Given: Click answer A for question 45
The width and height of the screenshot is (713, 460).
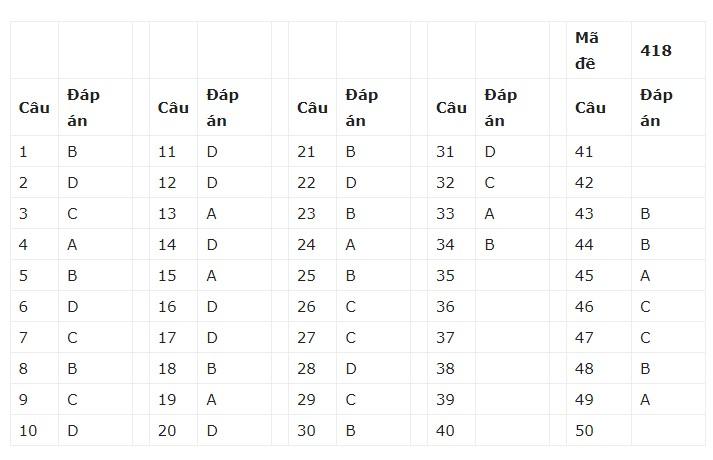Looking at the screenshot, I should click(x=645, y=276).
